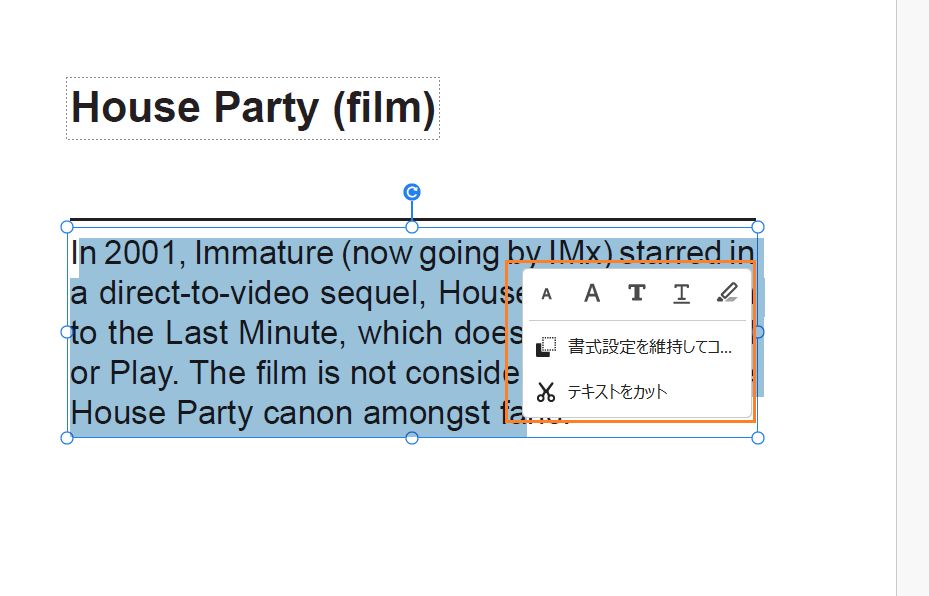Click the word 'Immature' in the paragraph

262,255
